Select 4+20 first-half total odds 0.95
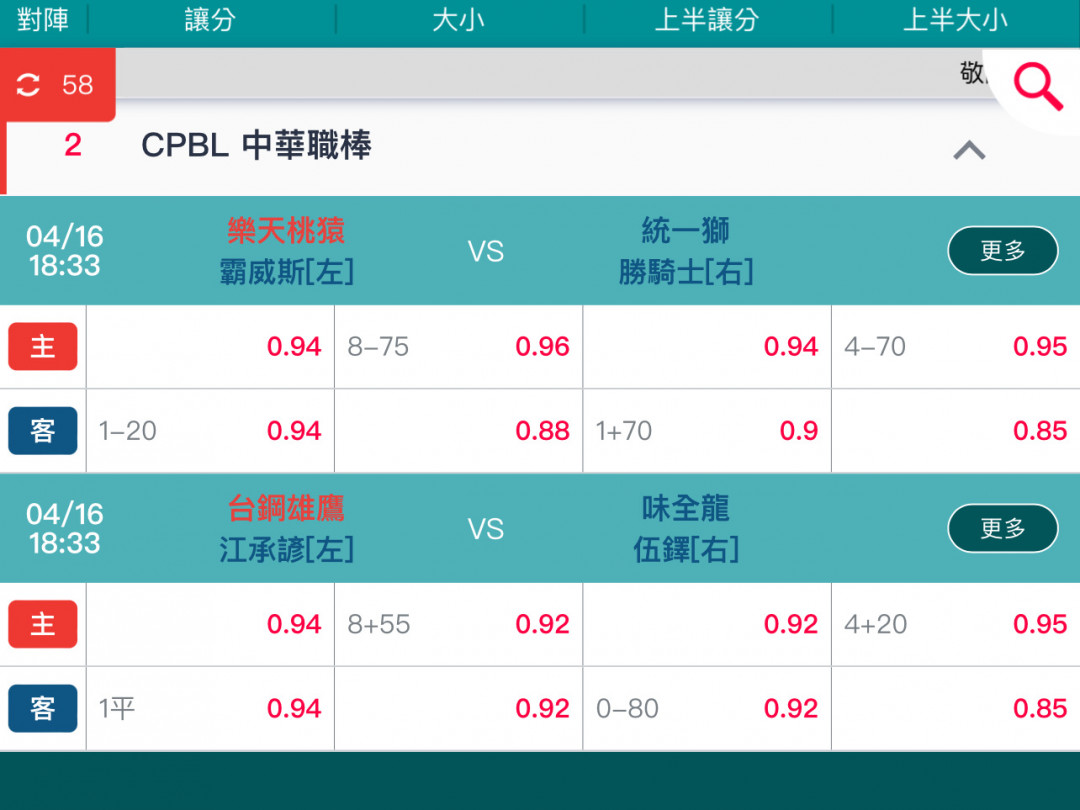 coord(956,625)
